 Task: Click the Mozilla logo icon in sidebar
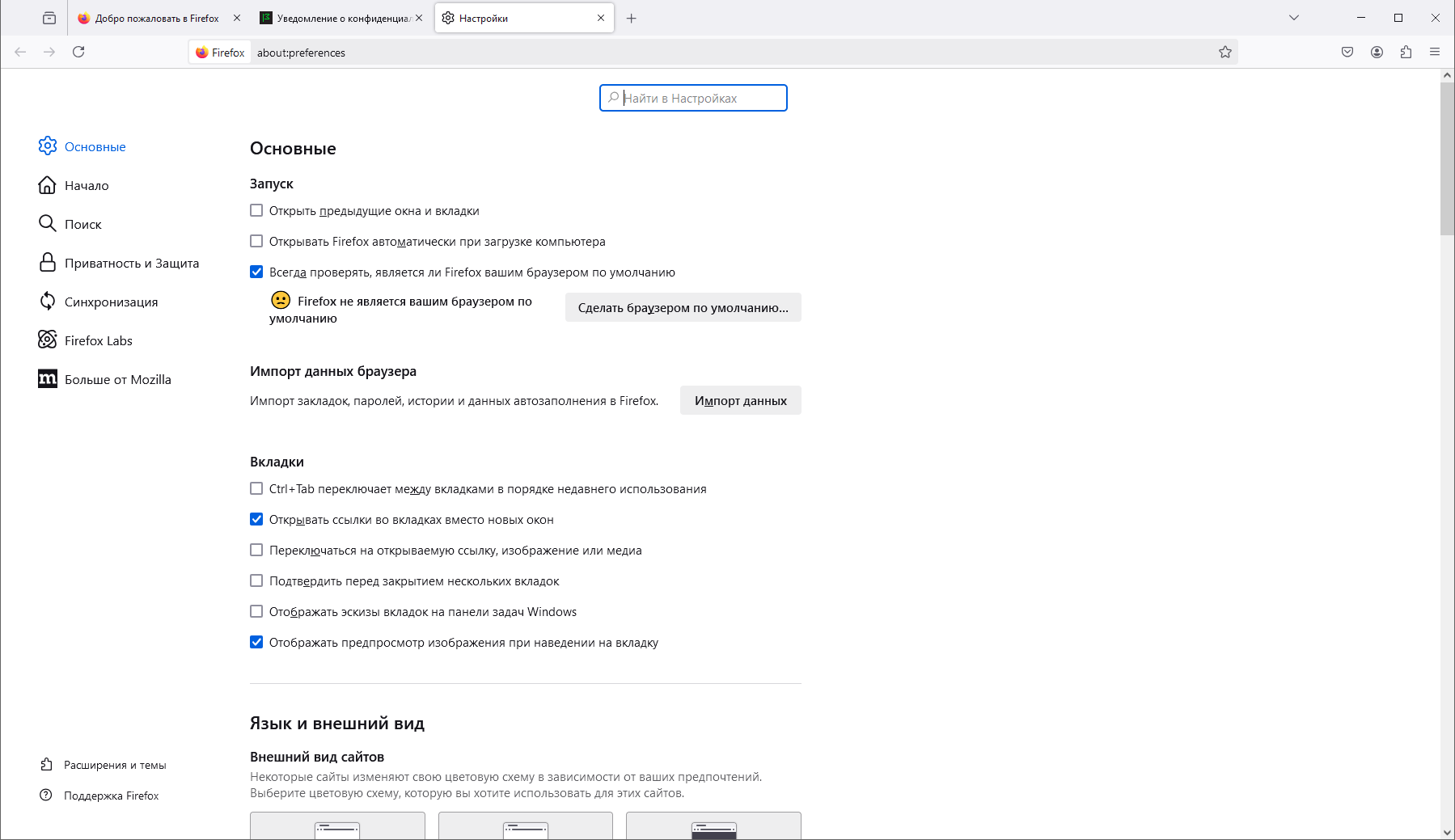tap(48, 378)
